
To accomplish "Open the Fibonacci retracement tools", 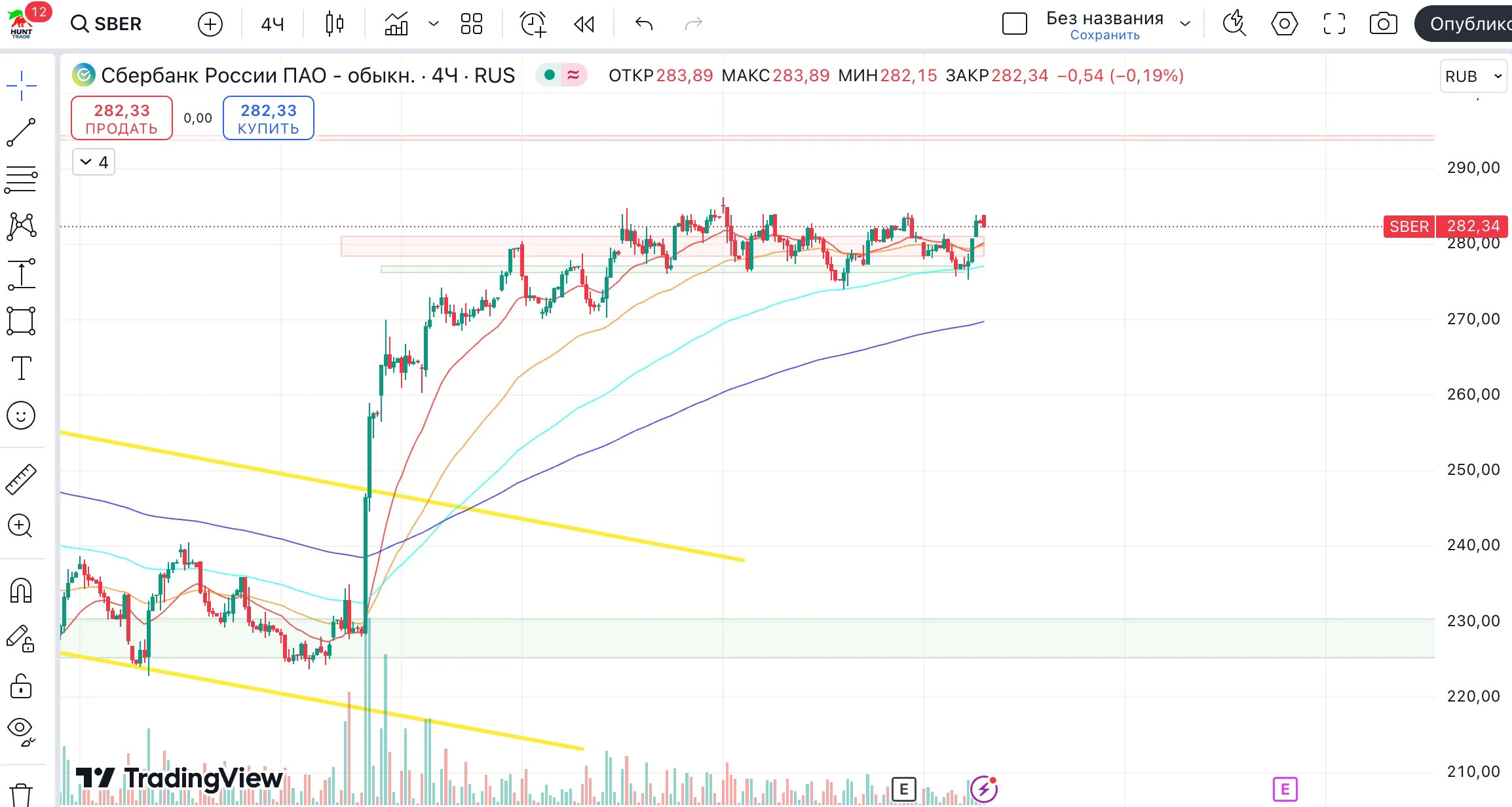I will coord(21,179).
